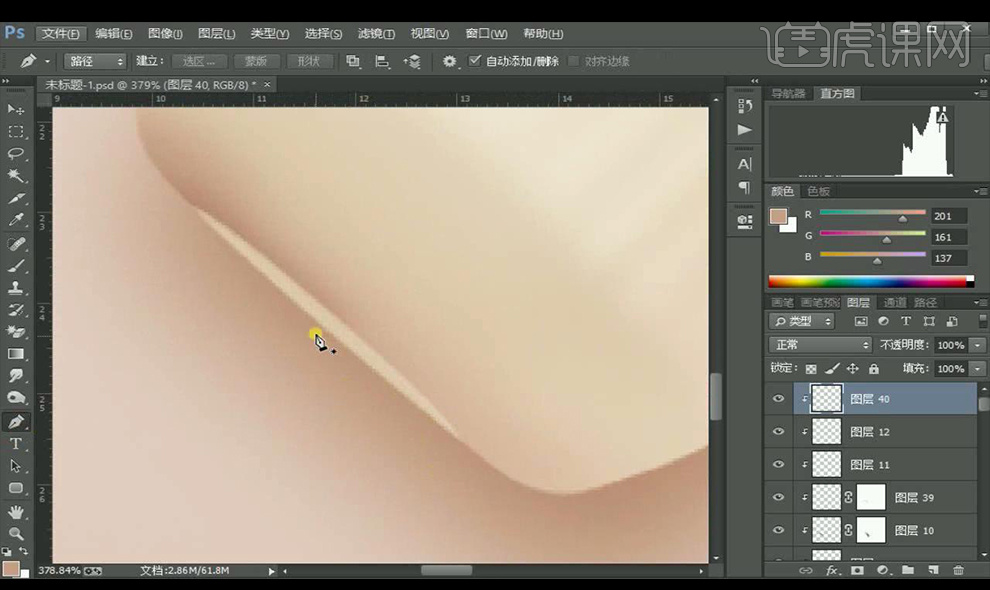This screenshot has height=590, width=990.
Task: Select the Move tool
Action: click(x=16, y=109)
